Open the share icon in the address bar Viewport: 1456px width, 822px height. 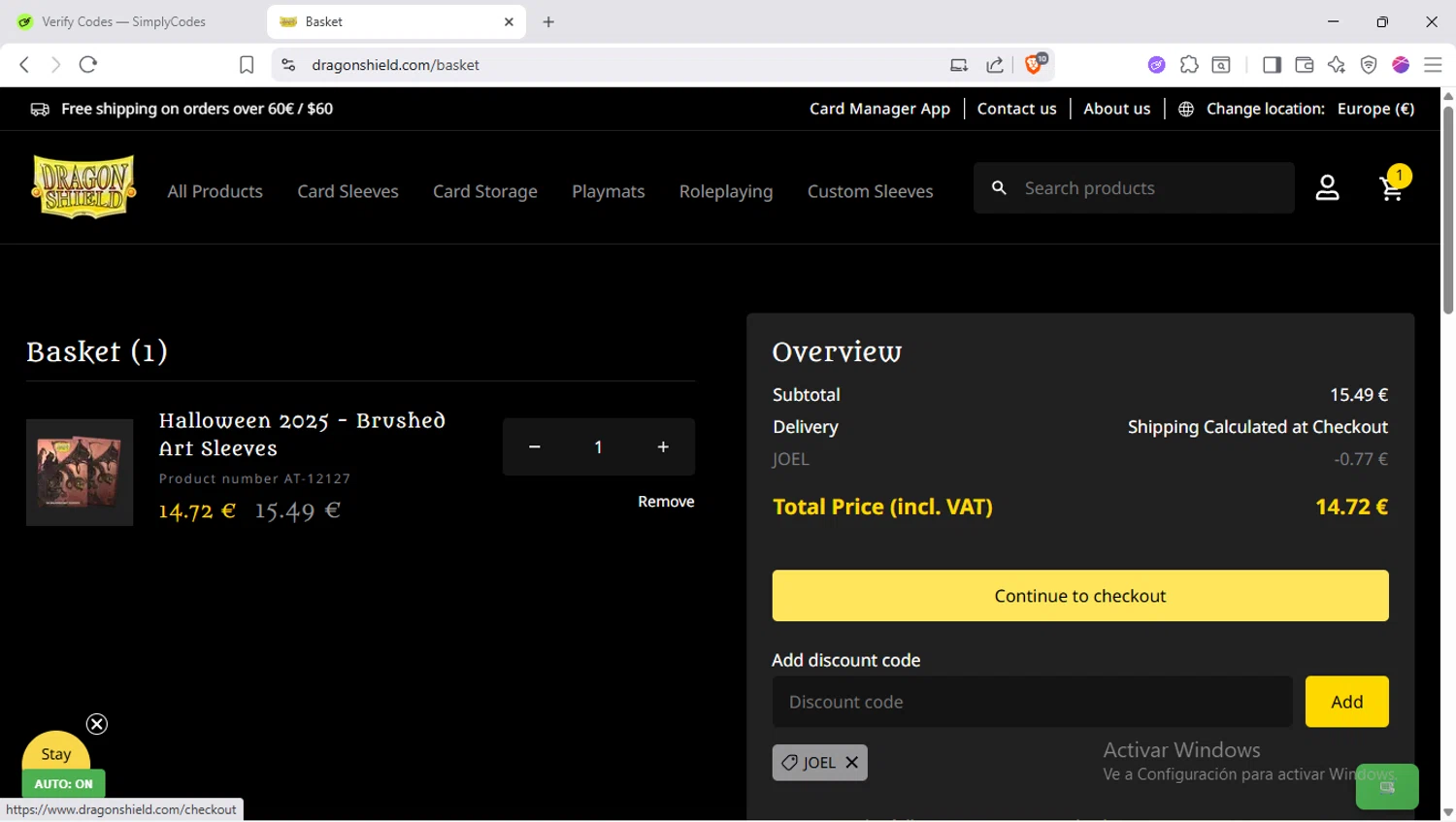[995, 65]
